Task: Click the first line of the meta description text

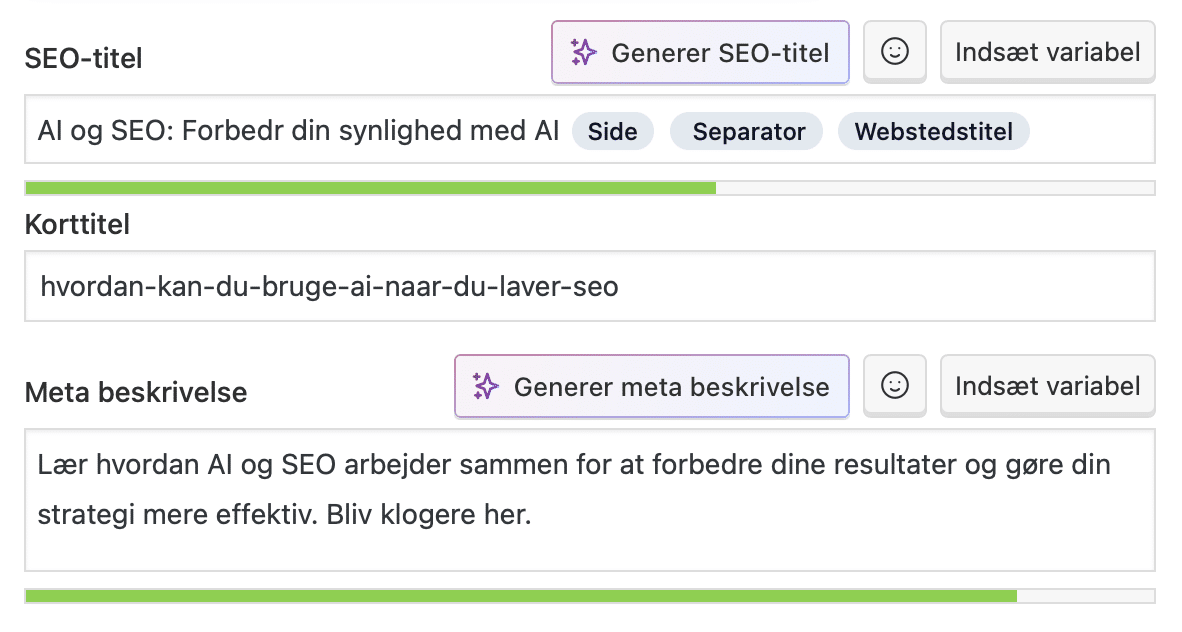Action: pyautogui.click(x=573, y=465)
